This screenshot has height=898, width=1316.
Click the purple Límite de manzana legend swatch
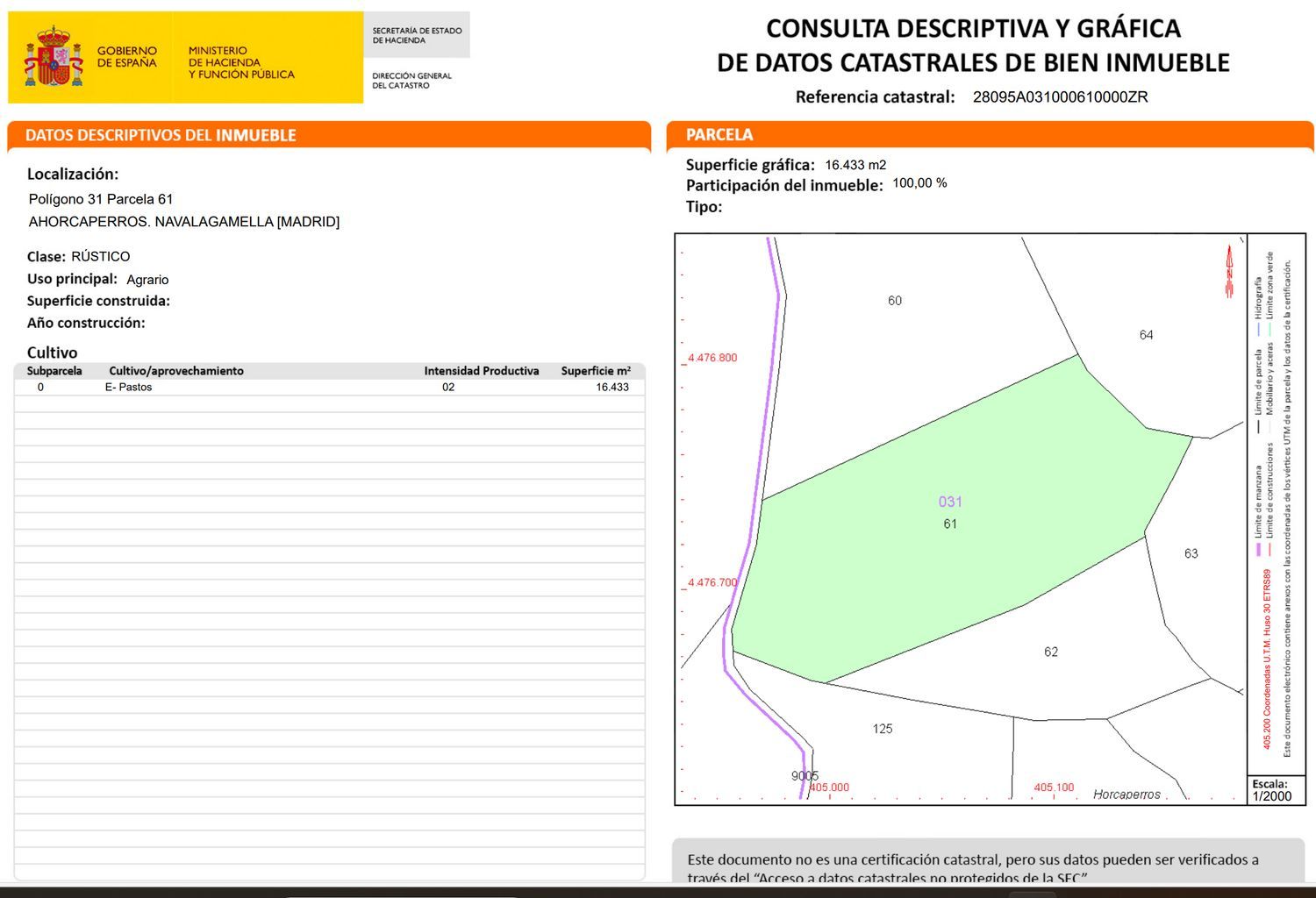point(1257,550)
